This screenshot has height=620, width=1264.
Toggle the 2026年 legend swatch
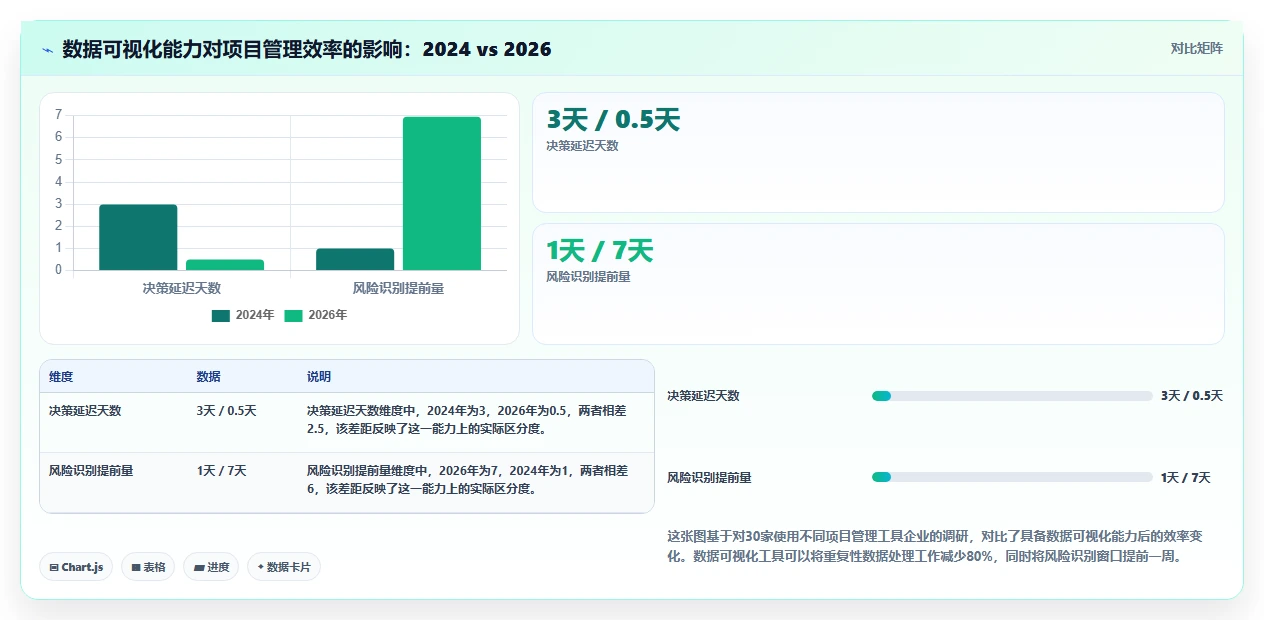[294, 315]
